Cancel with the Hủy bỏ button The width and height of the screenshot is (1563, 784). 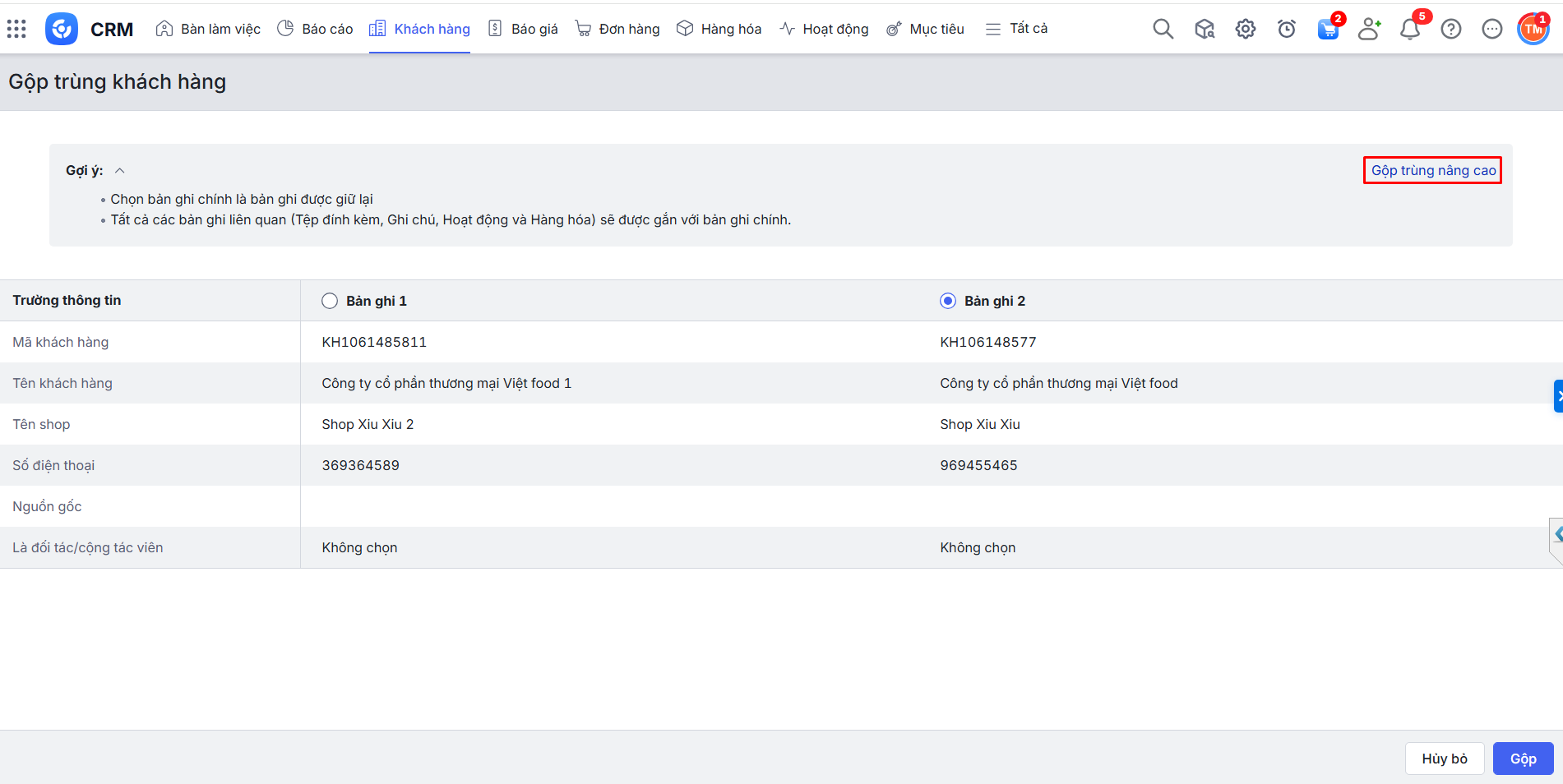tap(1444, 759)
